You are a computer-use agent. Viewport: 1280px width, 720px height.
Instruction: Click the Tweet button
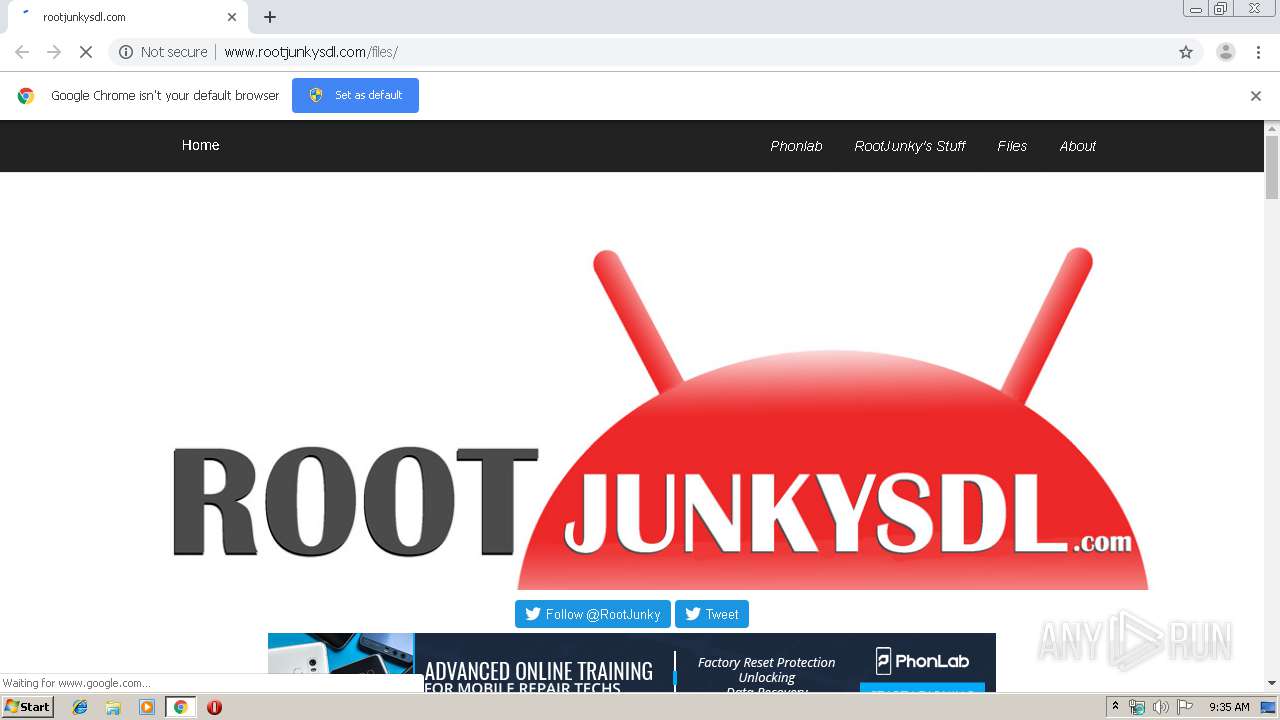point(712,614)
